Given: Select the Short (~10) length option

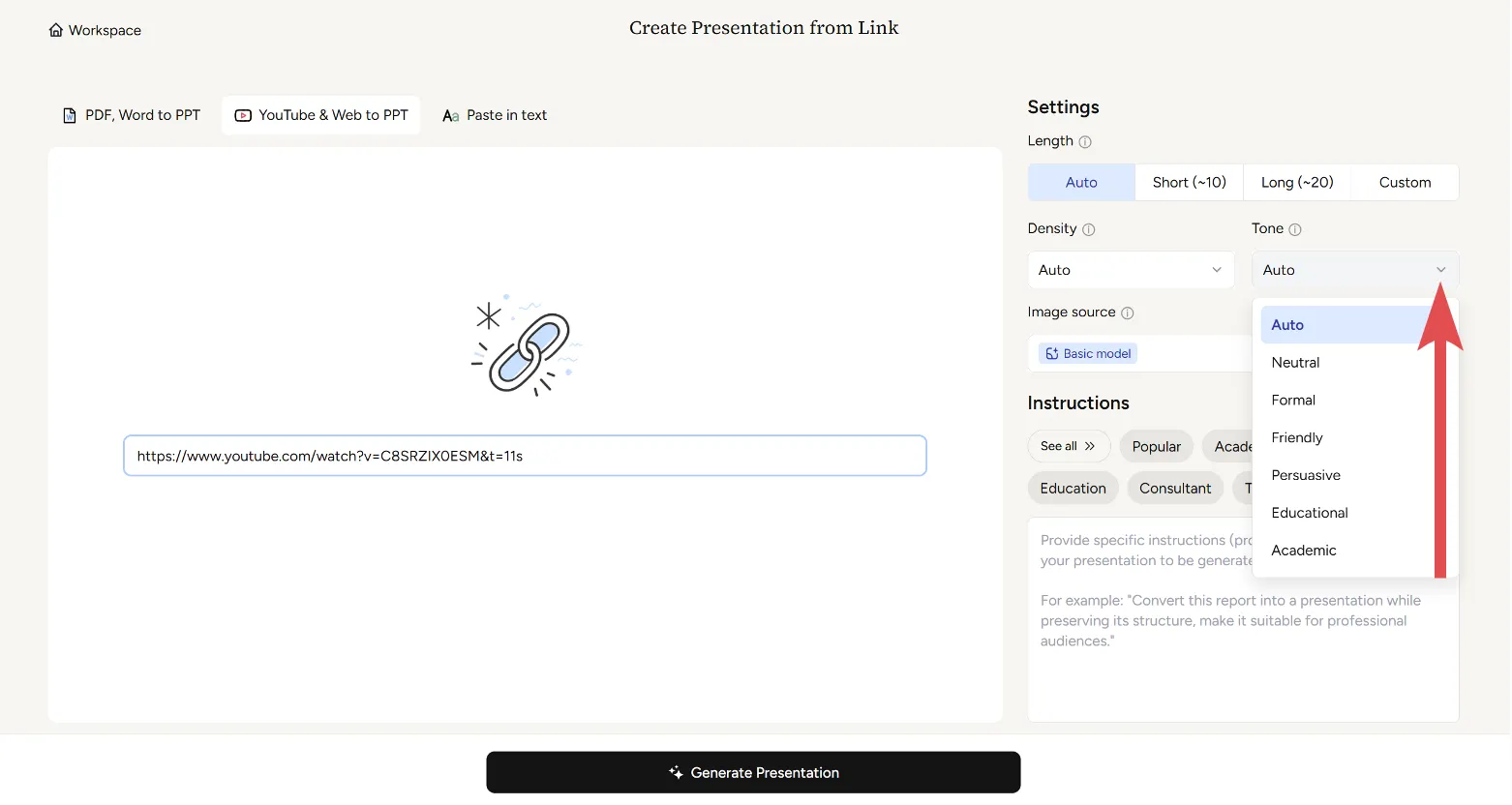Looking at the screenshot, I should 1189,183.
